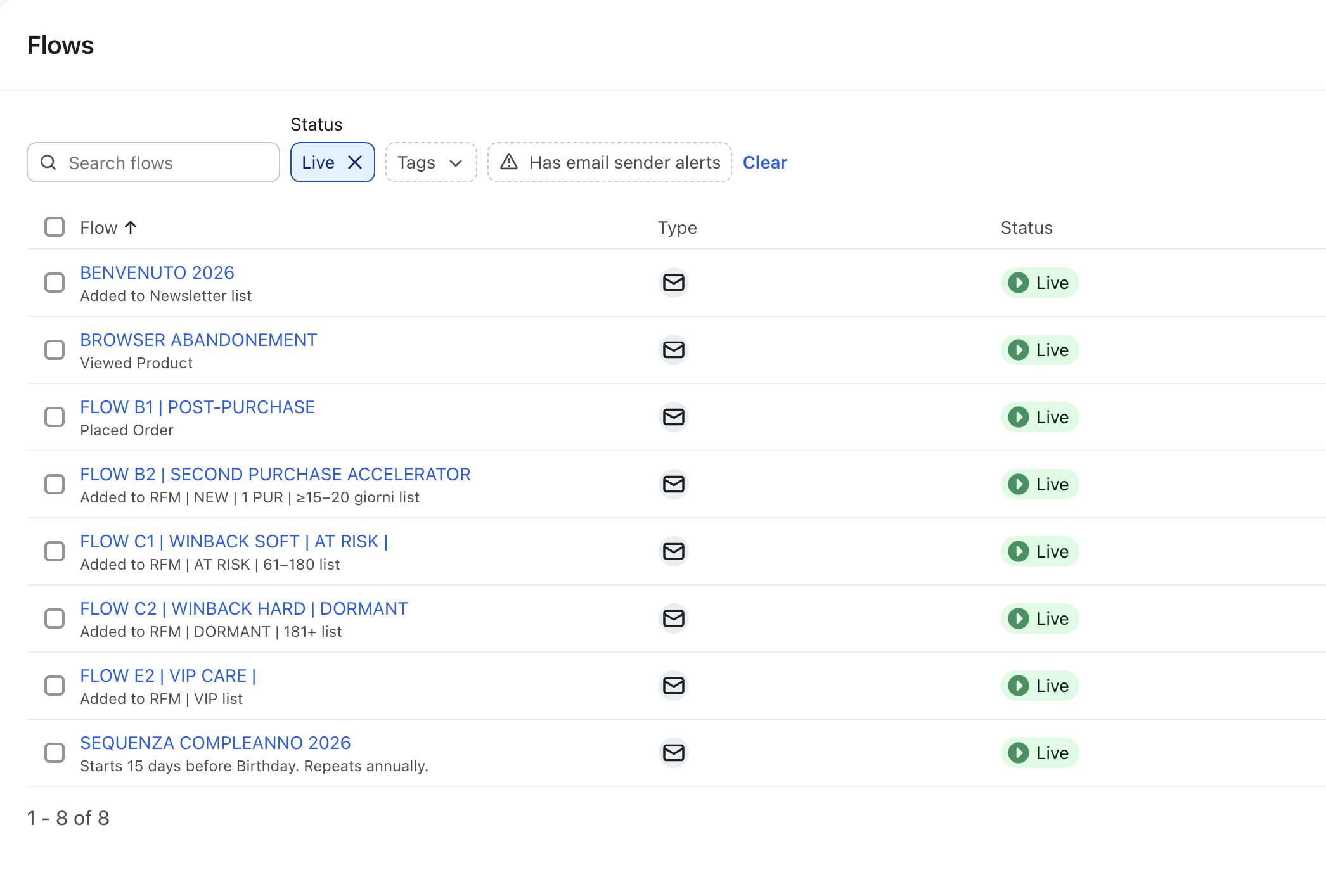Tick the FLOW C2 WINBACK HARD DORMANT checkbox
Image resolution: width=1326 pixels, height=896 pixels.
pyautogui.click(x=55, y=618)
